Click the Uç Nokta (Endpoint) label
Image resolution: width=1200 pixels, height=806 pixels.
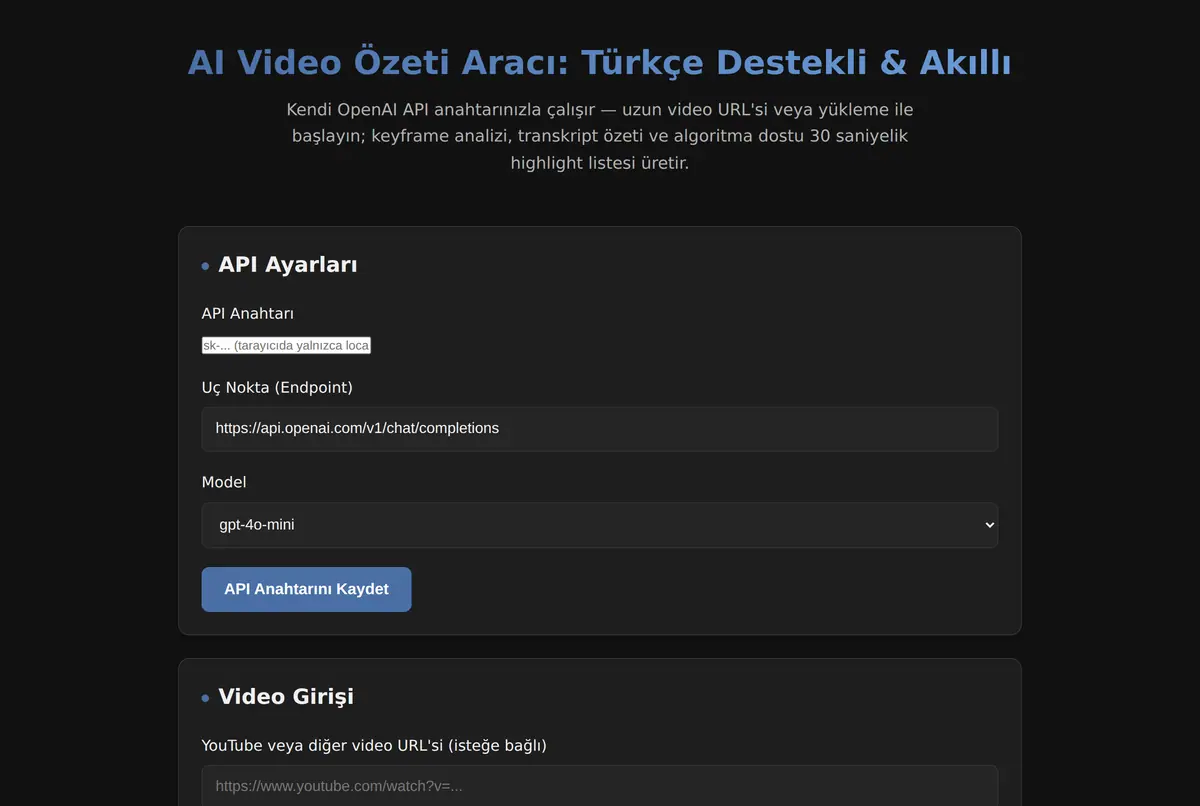pyautogui.click(x=277, y=387)
